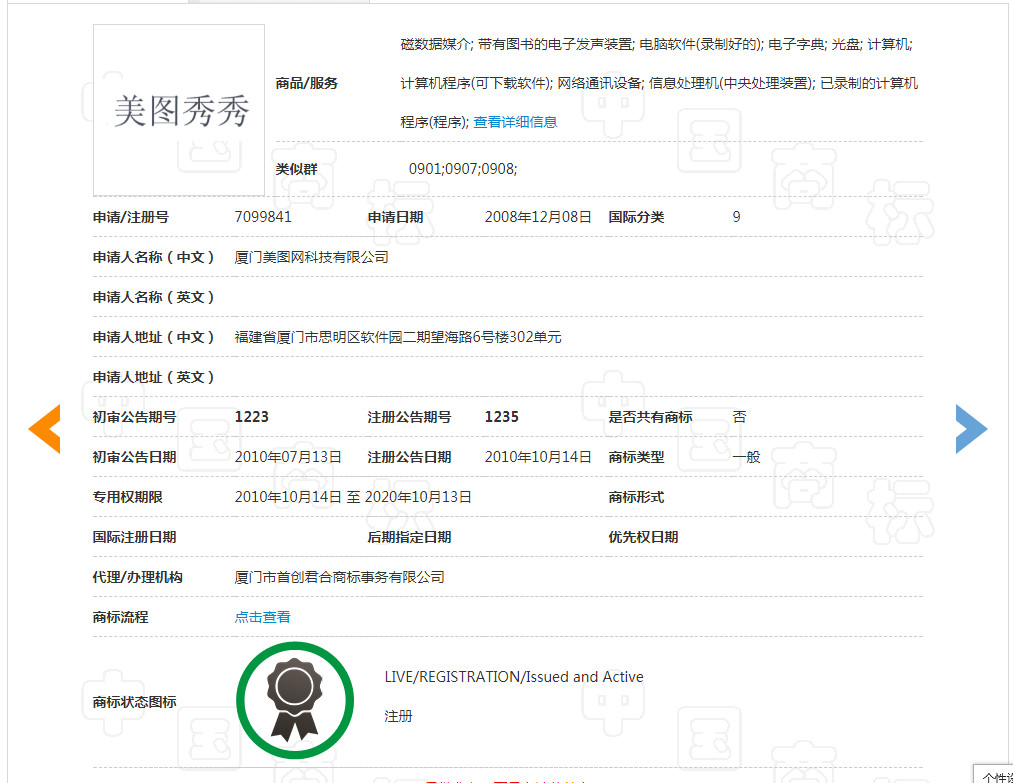Click the application date 2008年12月08日
Screen dimensions: 1013x783
(538, 217)
